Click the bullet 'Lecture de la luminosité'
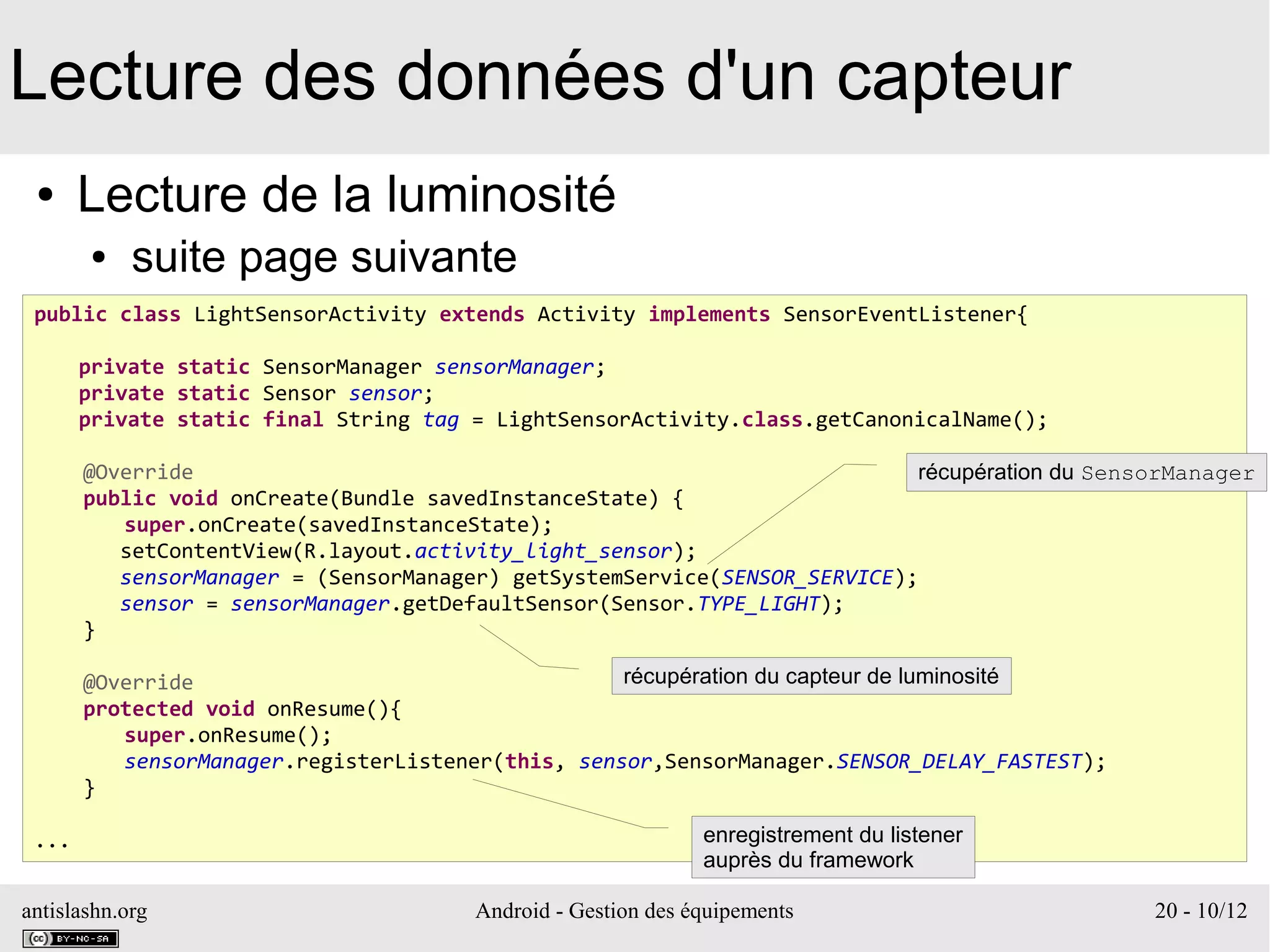The width and height of the screenshot is (1270, 952). click(346, 195)
